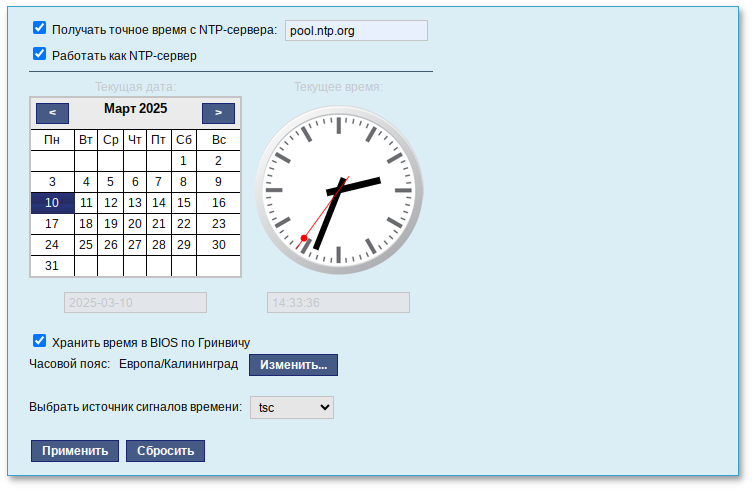
Task: Toggle getting time from NTP server
Action: pyautogui.click(x=40, y=29)
